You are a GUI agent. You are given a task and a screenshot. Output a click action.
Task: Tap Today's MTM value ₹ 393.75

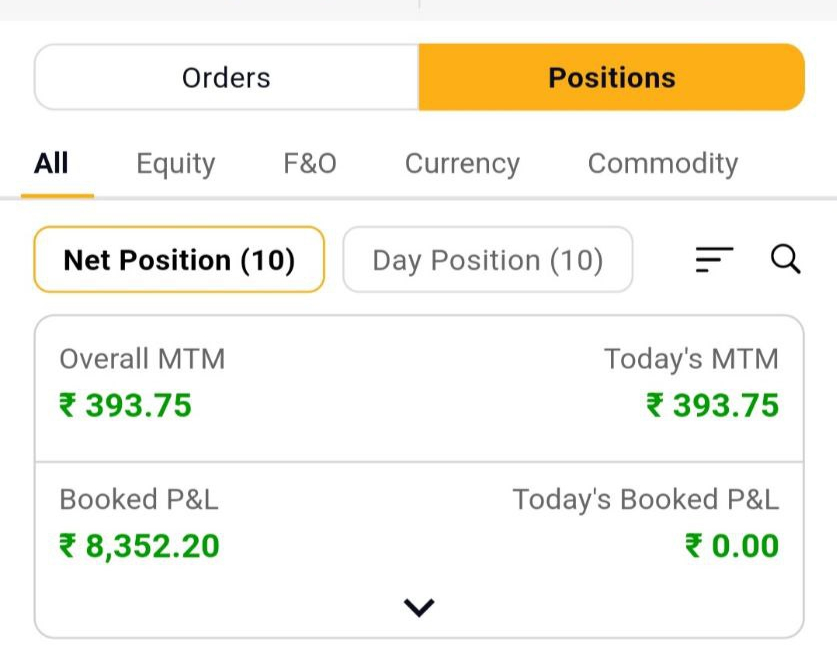pyautogui.click(x=713, y=405)
